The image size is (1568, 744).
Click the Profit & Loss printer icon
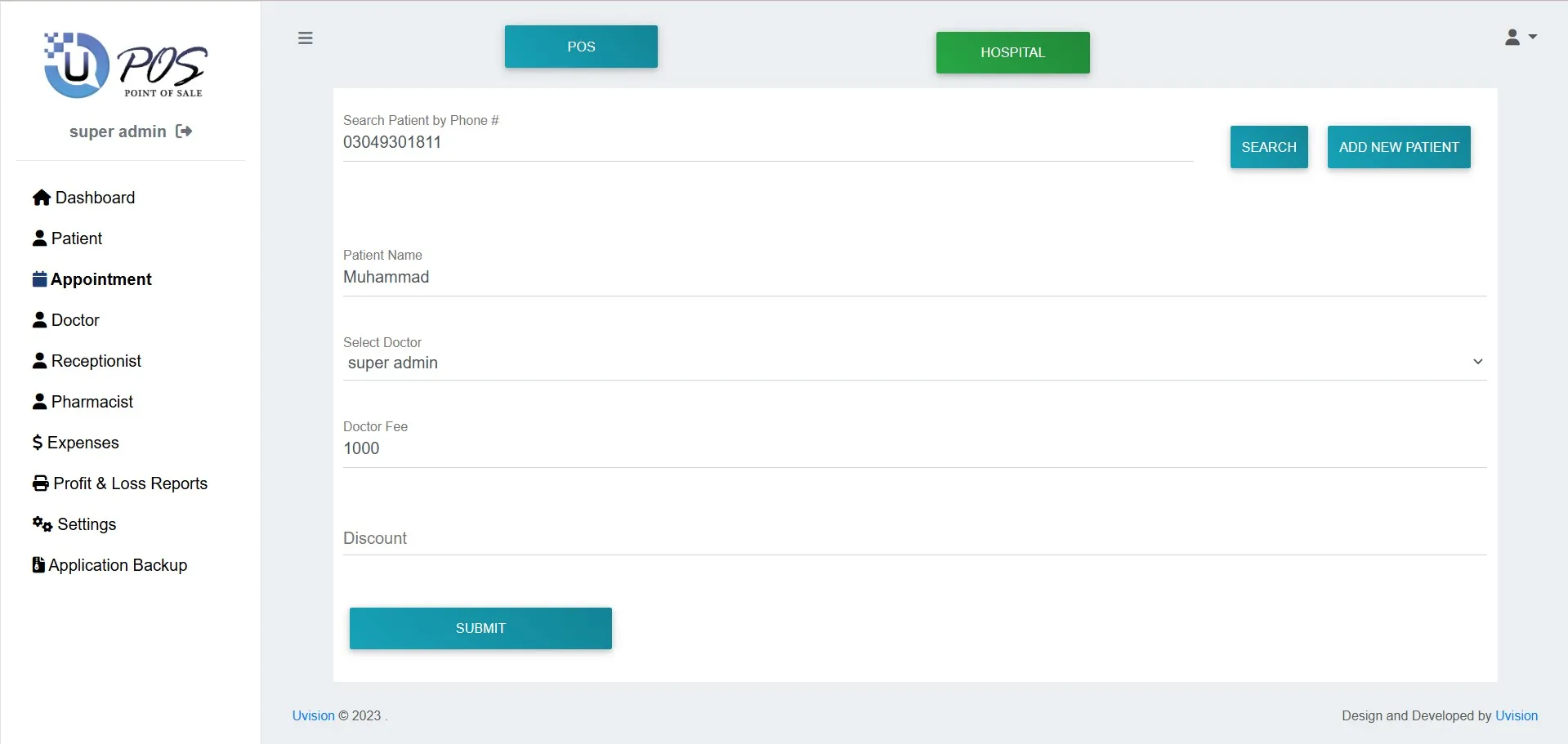41,483
